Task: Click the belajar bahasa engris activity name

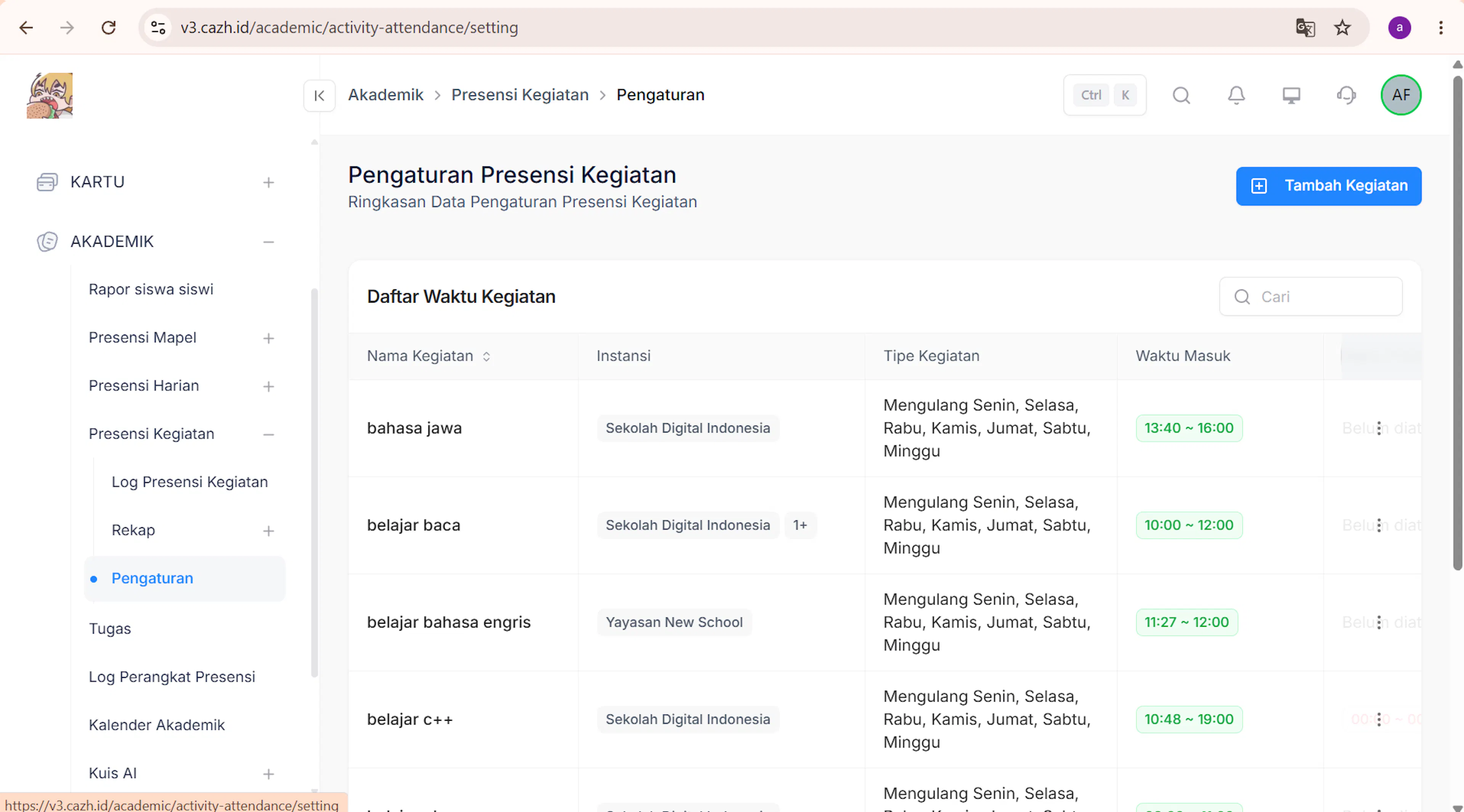Action: point(449,622)
